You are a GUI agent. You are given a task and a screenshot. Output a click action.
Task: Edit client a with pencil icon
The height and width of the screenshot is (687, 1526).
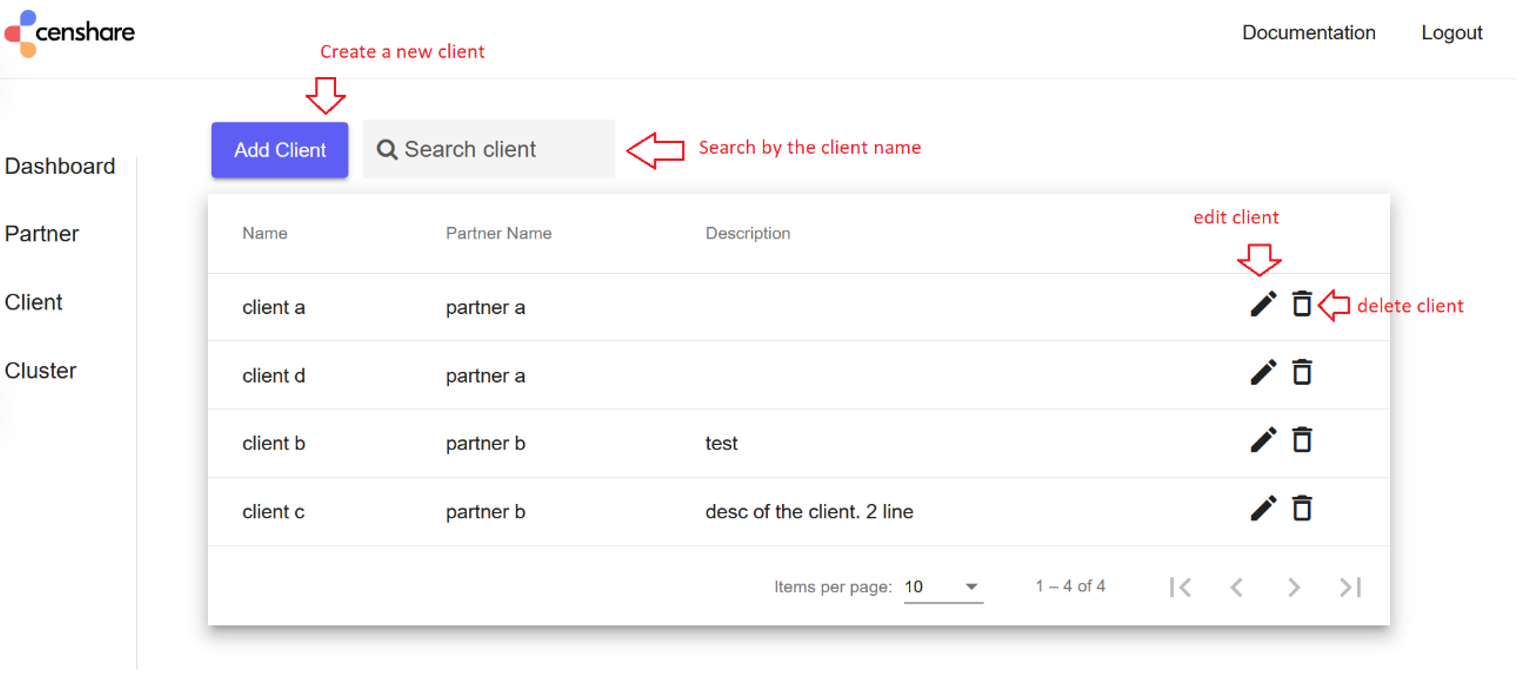click(x=1263, y=304)
